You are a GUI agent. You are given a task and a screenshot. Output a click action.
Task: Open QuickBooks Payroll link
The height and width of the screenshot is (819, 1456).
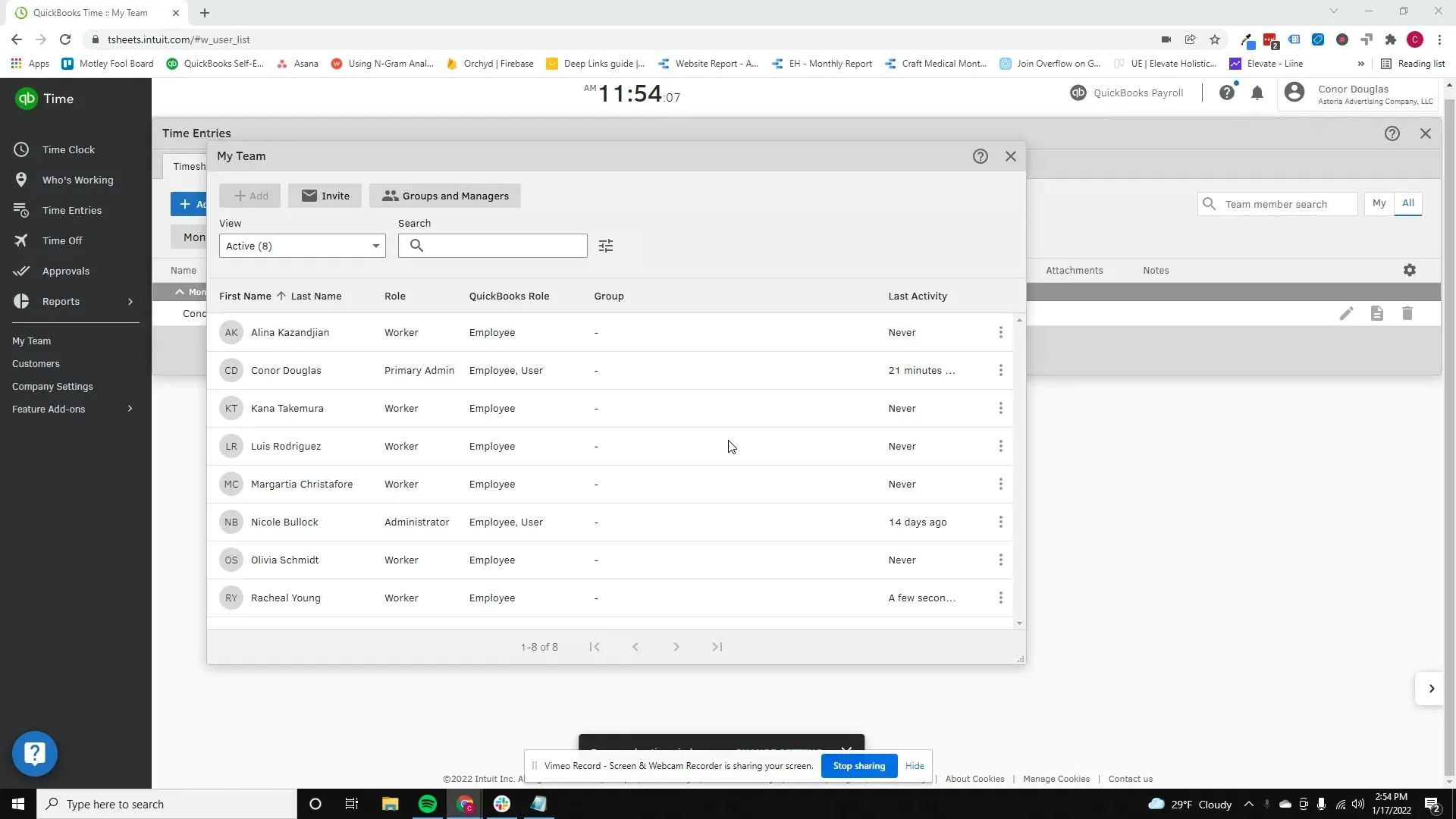tap(1127, 93)
